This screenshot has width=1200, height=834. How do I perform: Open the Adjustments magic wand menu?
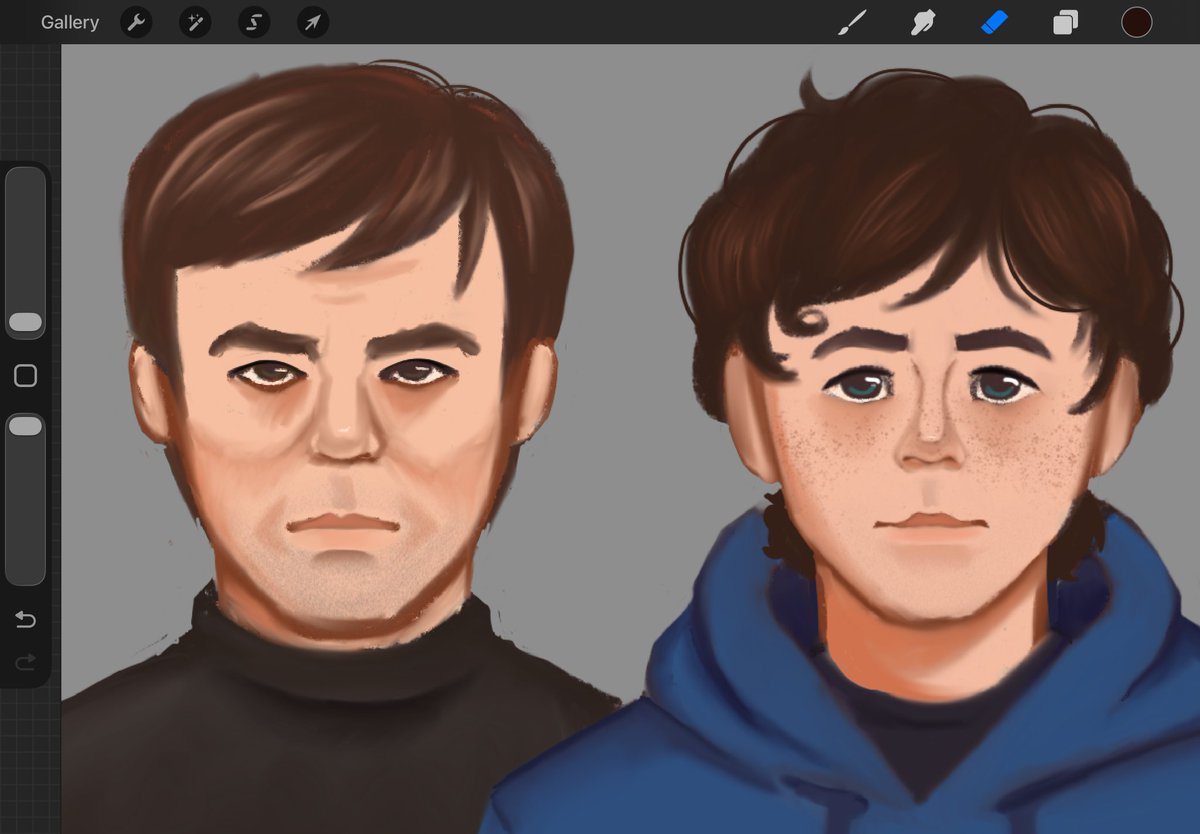195,22
